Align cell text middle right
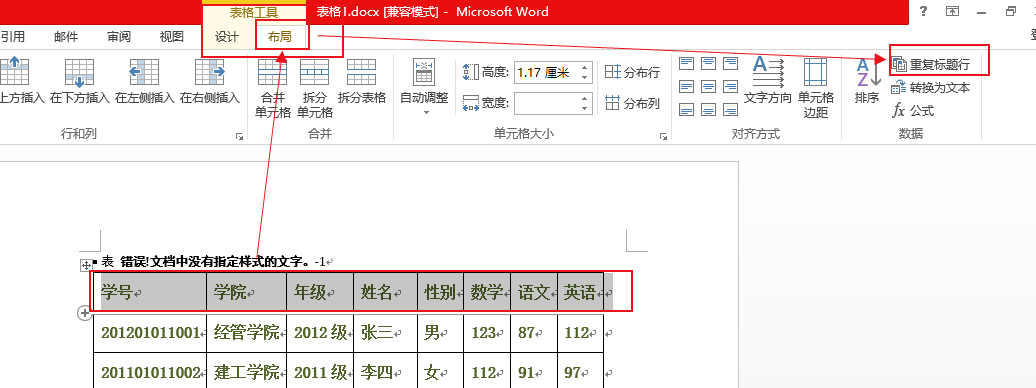The image size is (1036, 388). (730, 87)
